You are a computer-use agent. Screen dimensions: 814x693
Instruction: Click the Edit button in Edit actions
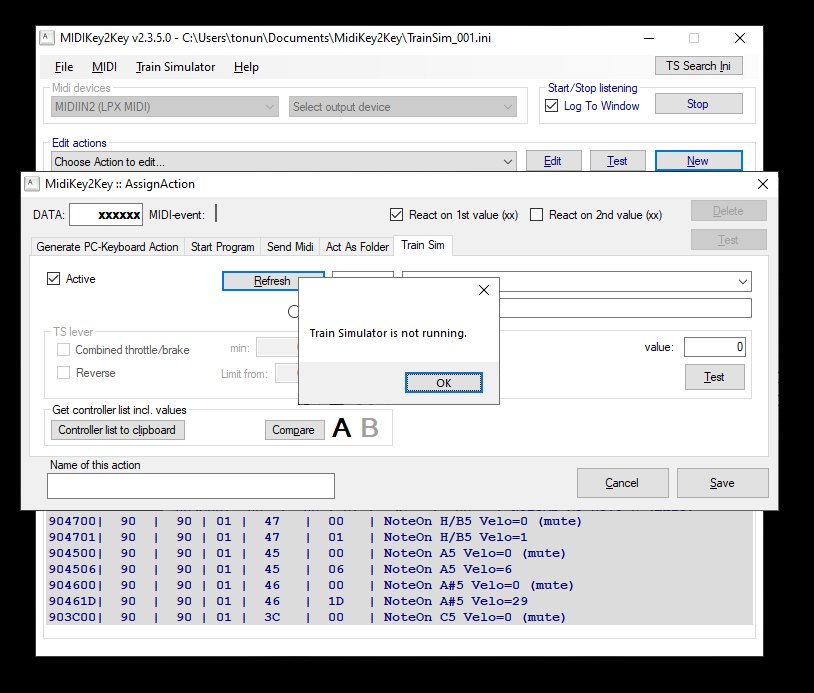553,161
